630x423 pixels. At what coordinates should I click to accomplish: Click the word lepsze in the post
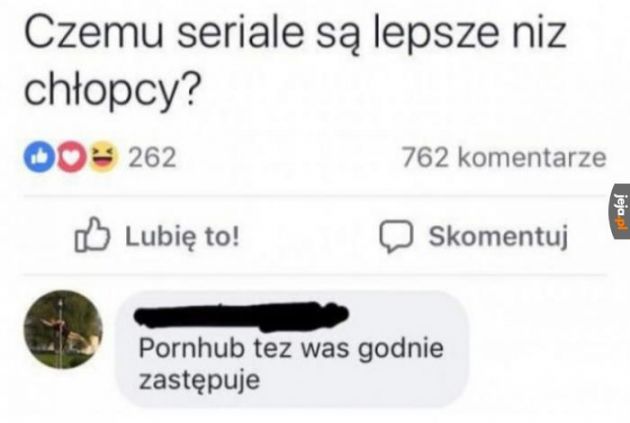point(436,36)
